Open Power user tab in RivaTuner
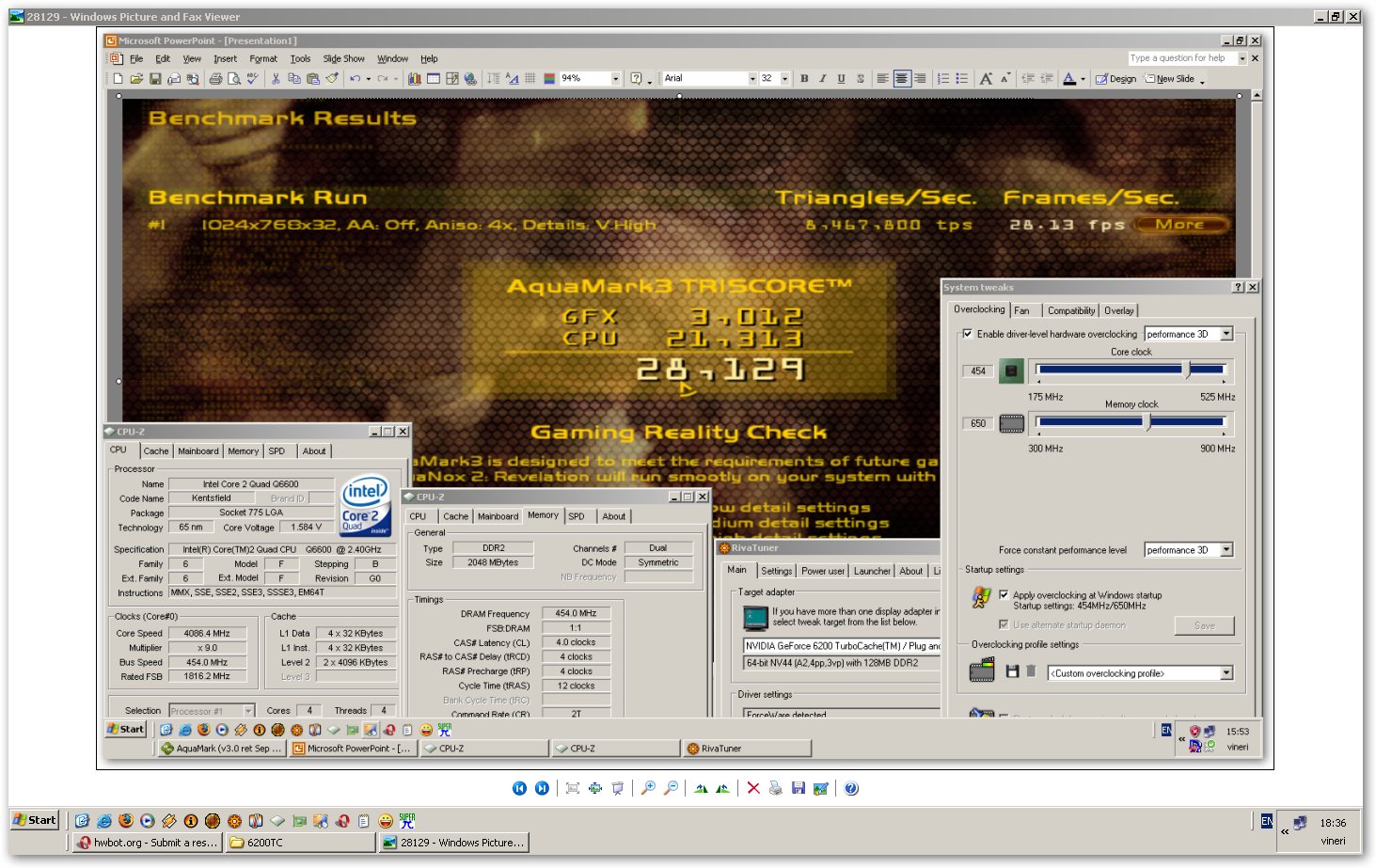The height and width of the screenshot is (868, 1376). click(823, 571)
